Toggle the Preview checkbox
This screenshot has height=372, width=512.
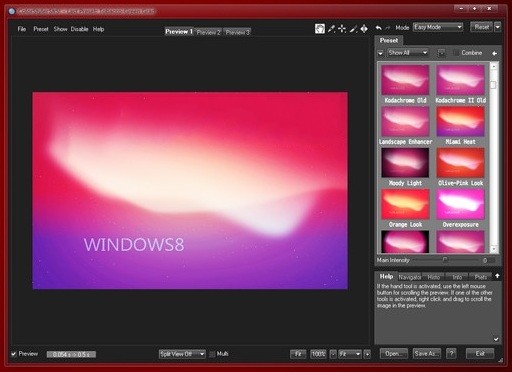click(x=14, y=354)
